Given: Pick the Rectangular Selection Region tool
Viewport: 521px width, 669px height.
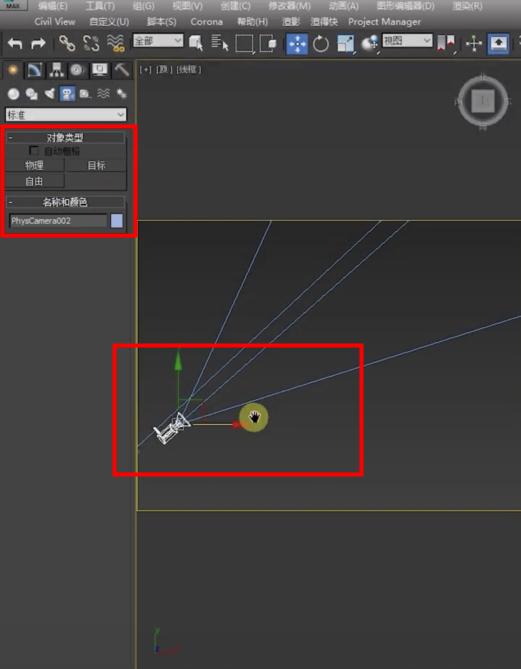Looking at the screenshot, I should point(244,44).
